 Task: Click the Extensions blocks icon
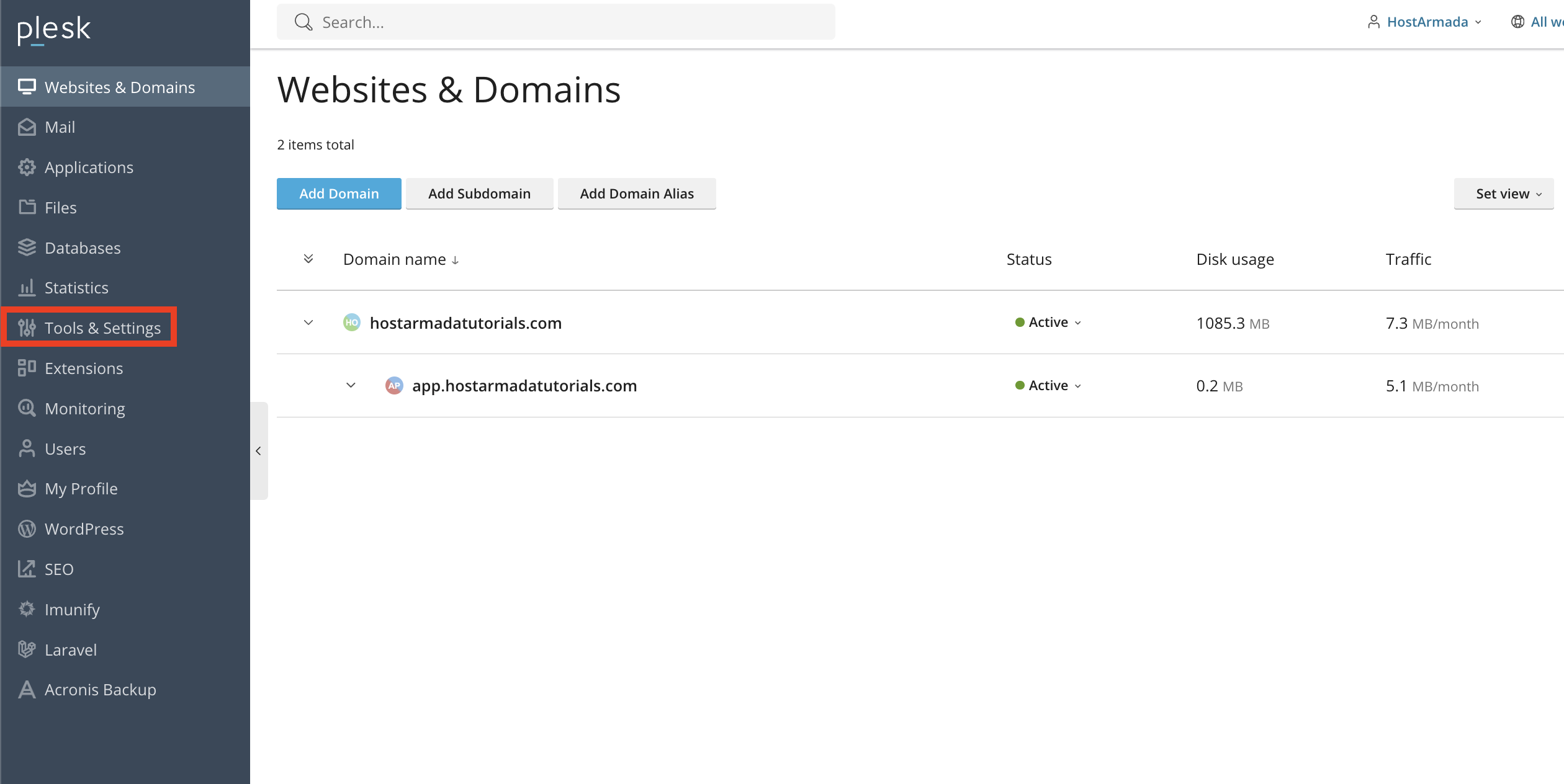pyautogui.click(x=27, y=368)
